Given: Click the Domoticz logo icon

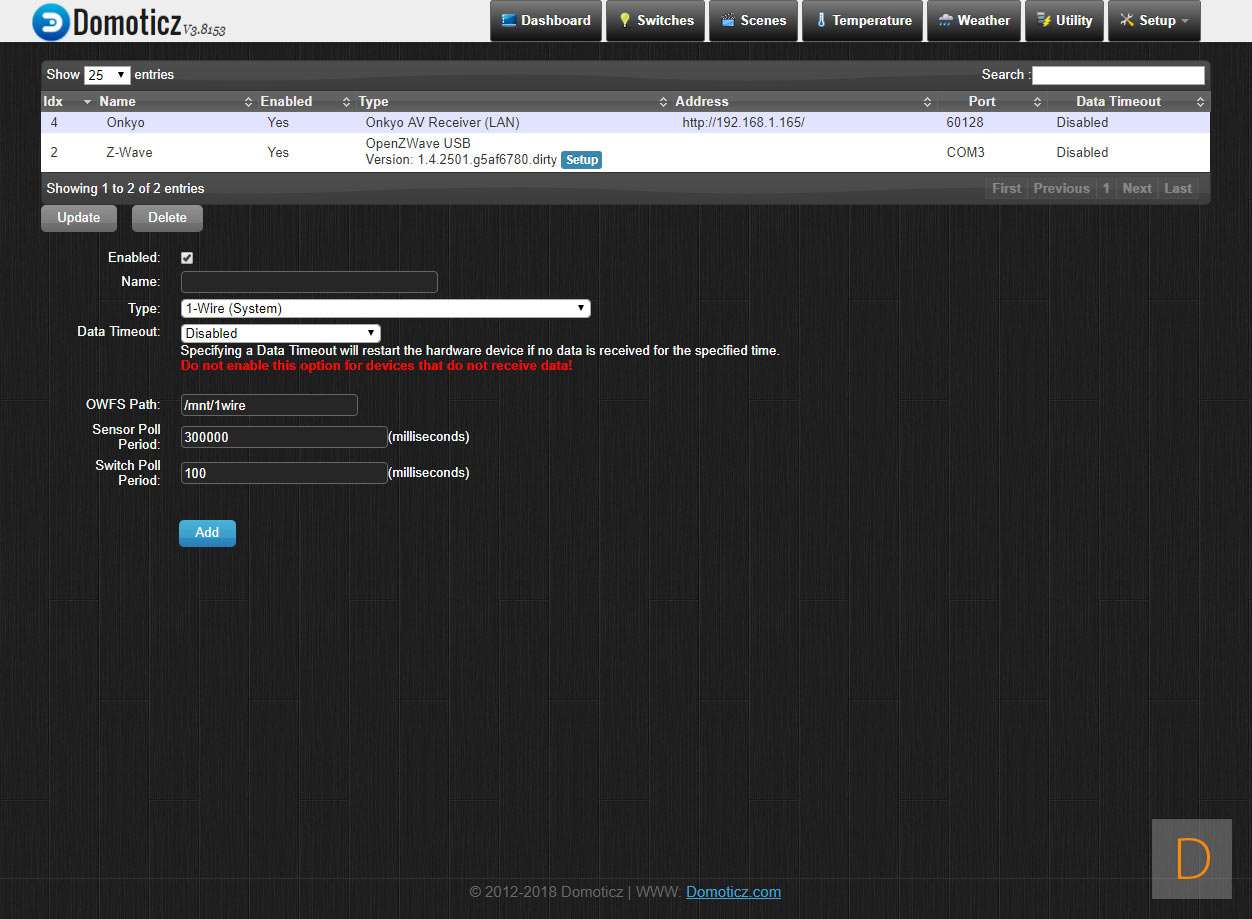Looking at the screenshot, I should [x=51, y=22].
